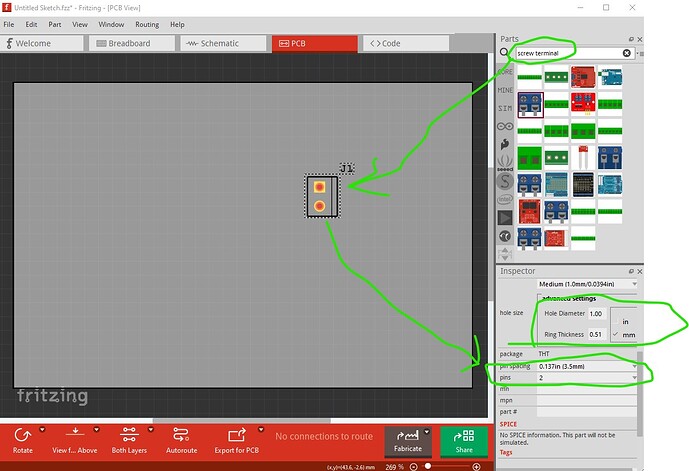
Task: Select the highlighted blue screw terminal part
Action: point(530,105)
